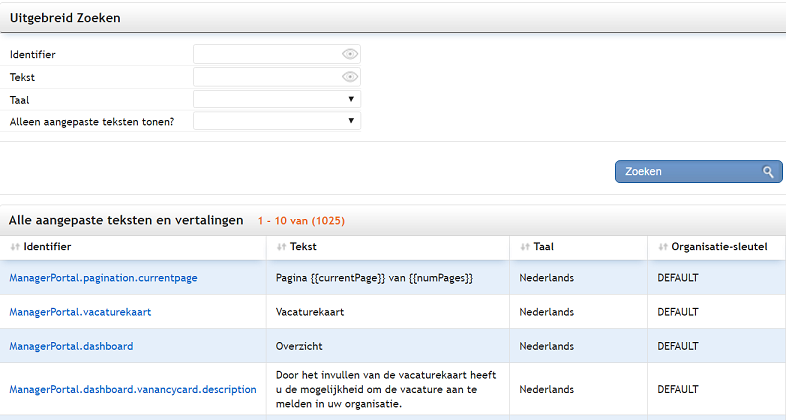Click the Organisatie-sleutel column header

coord(717,247)
